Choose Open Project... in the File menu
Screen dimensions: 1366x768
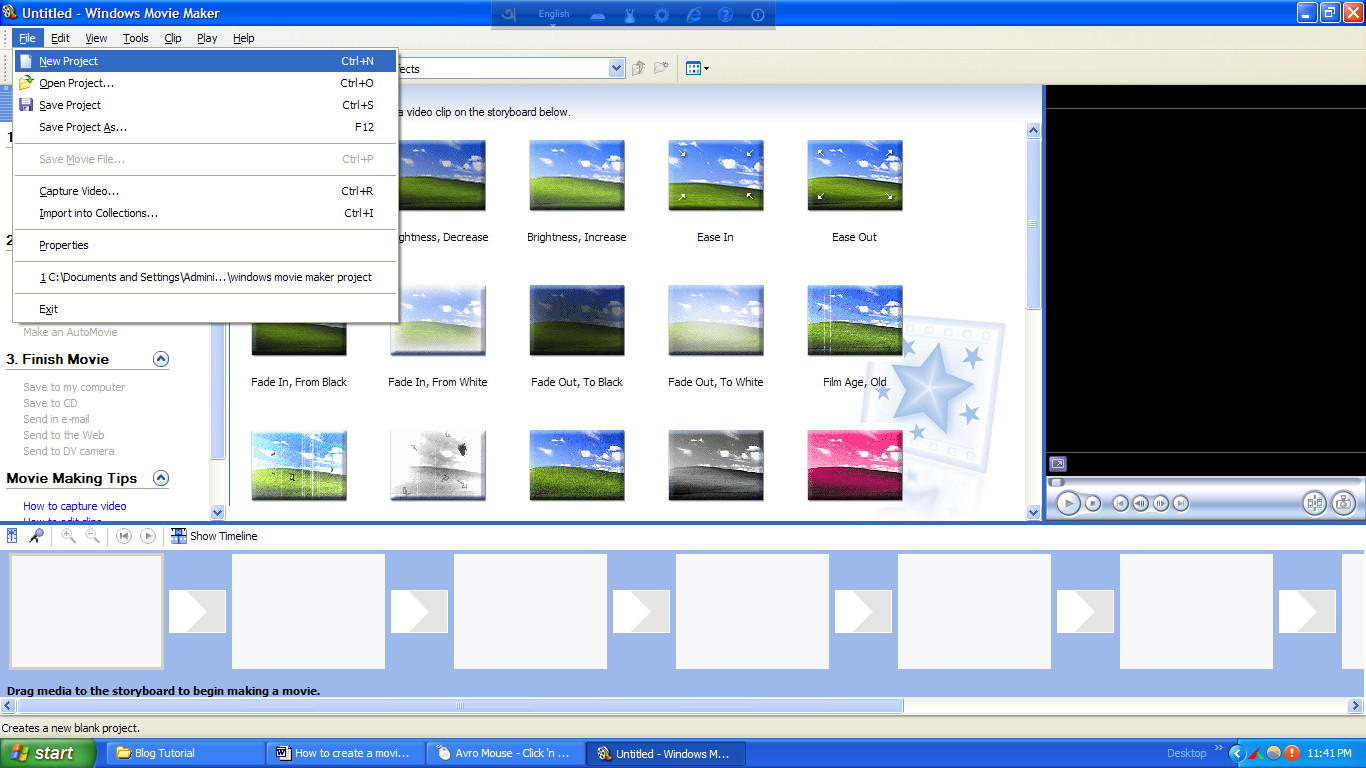pos(206,83)
